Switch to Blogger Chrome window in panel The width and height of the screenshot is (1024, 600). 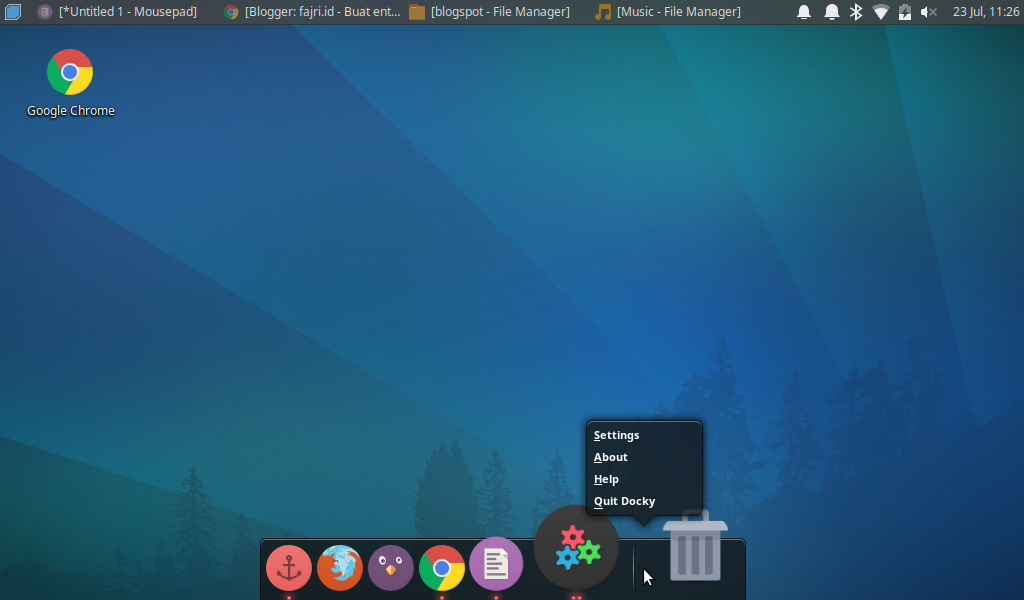click(312, 11)
